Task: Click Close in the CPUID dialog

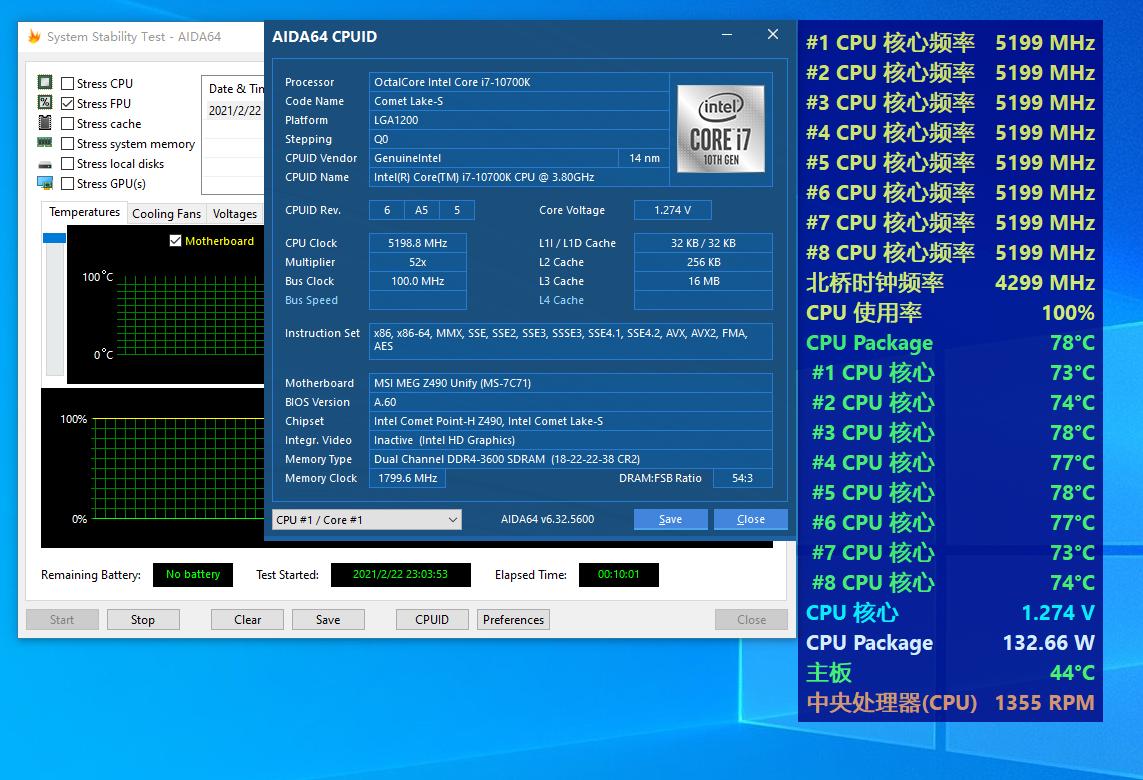Action: pyautogui.click(x=751, y=519)
